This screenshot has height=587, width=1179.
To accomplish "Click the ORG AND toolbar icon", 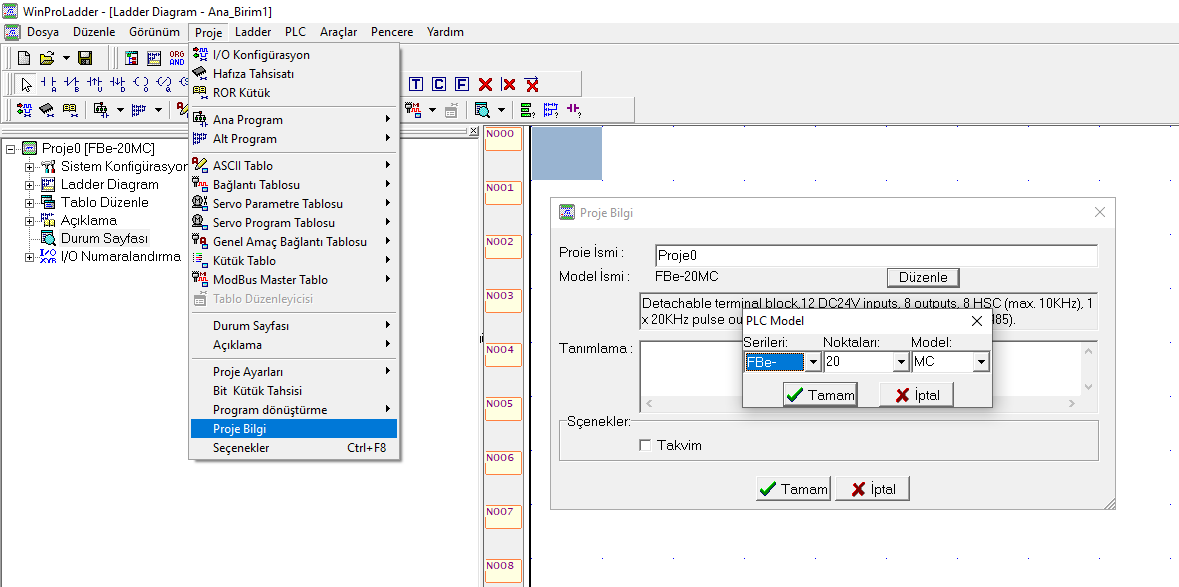I will (177, 58).
